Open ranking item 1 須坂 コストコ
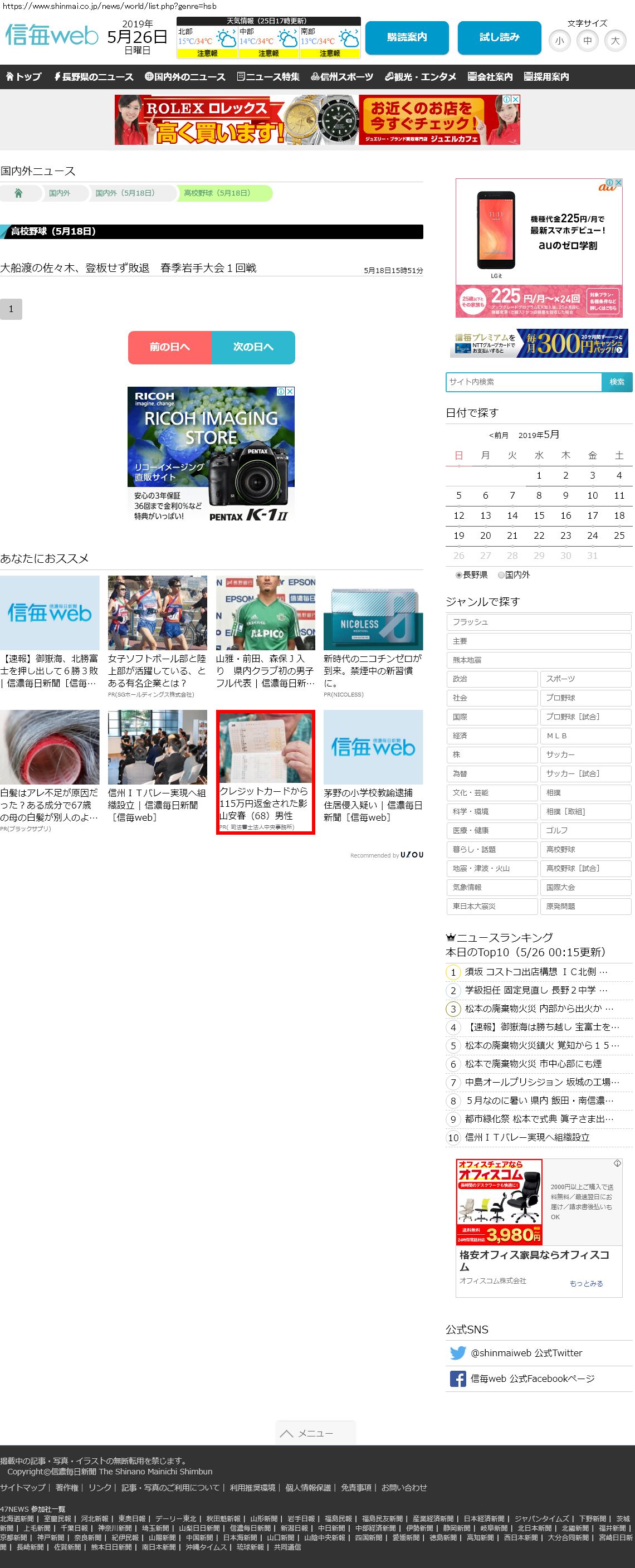The width and height of the screenshot is (635, 1568). click(536, 972)
